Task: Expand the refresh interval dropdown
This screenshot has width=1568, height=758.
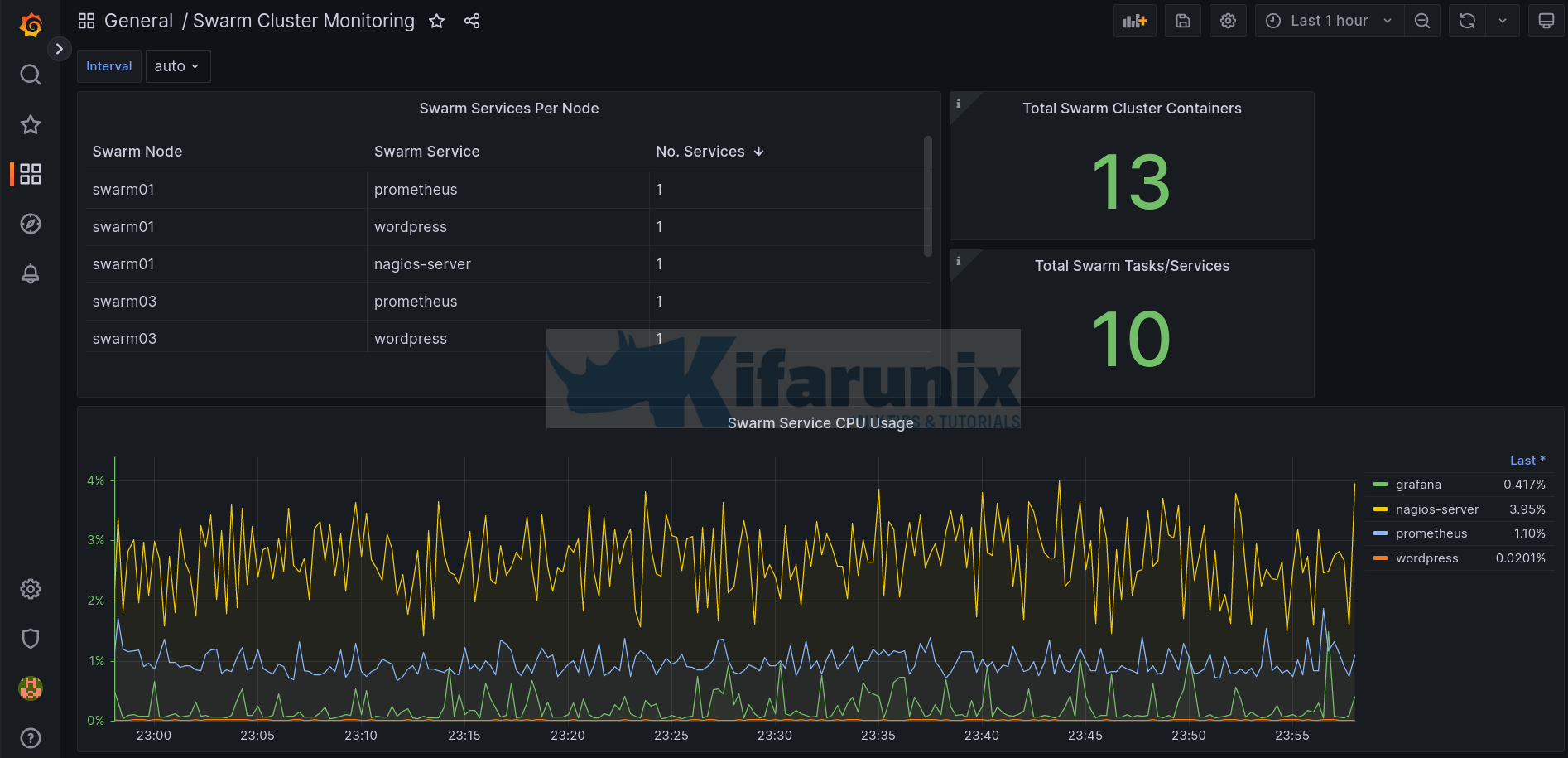Action: pos(1502,21)
